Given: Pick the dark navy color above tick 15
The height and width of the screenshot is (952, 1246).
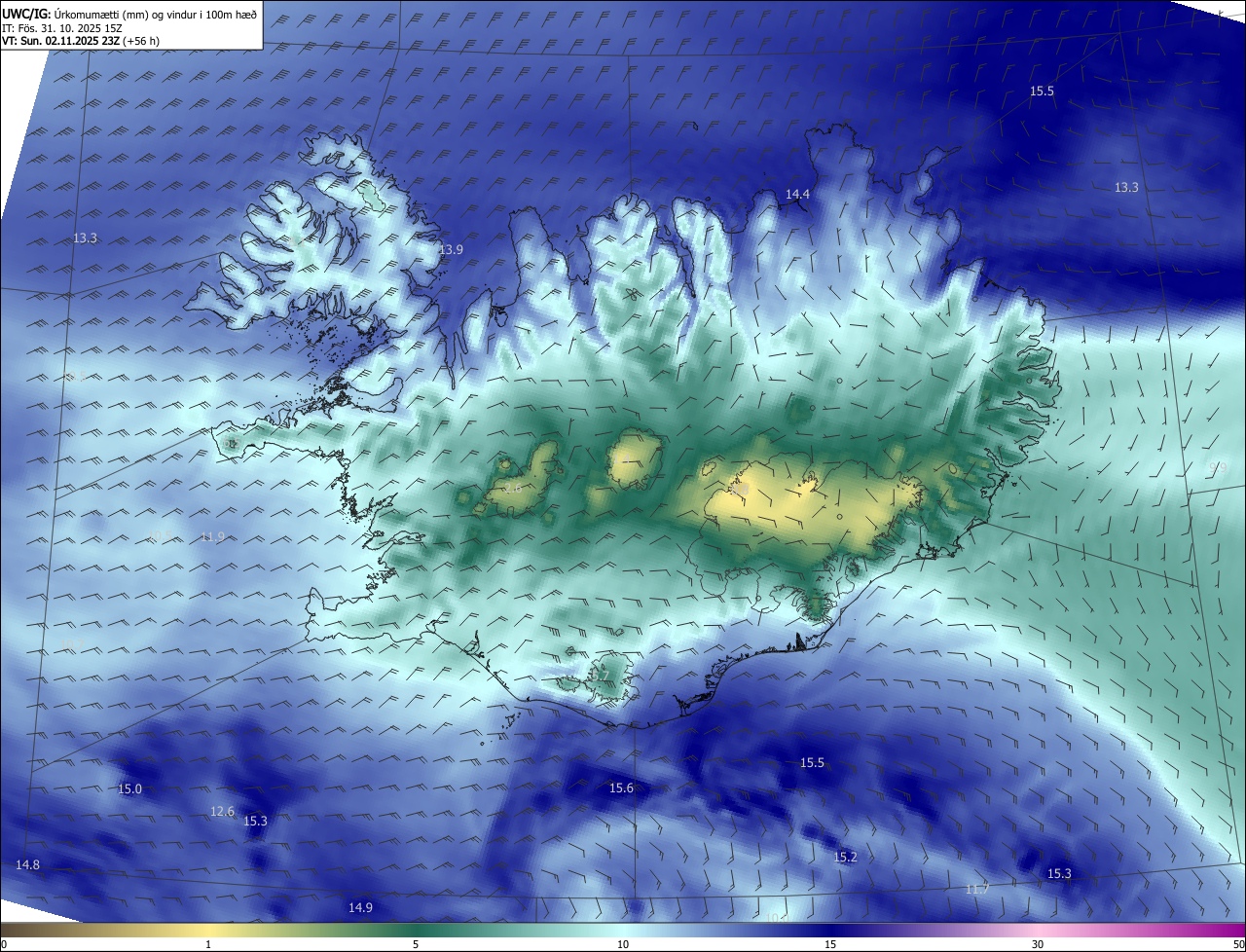Looking at the screenshot, I should coord(830,930).
